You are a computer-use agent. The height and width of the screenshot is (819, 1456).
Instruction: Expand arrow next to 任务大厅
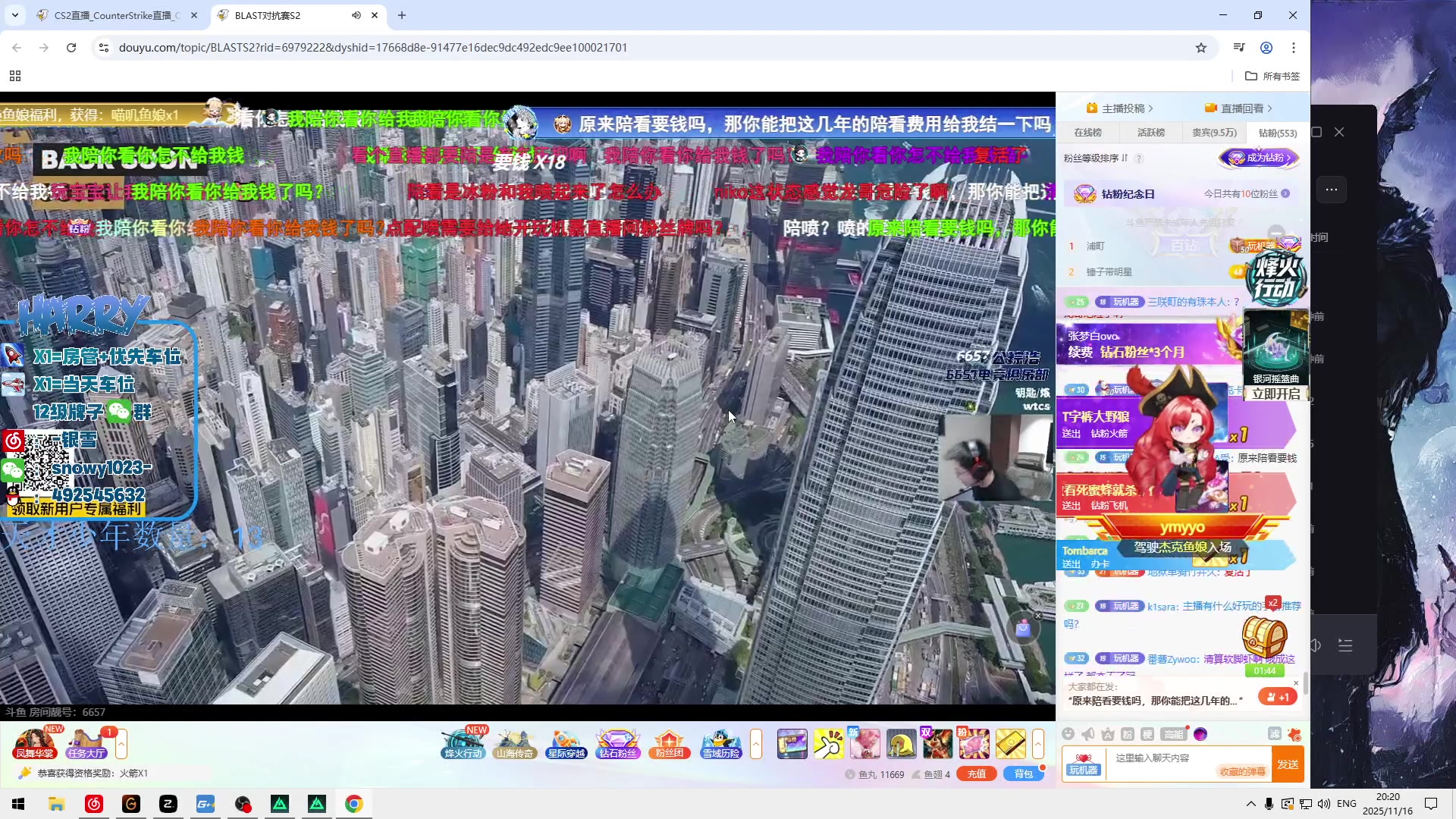tap(121, 744)
